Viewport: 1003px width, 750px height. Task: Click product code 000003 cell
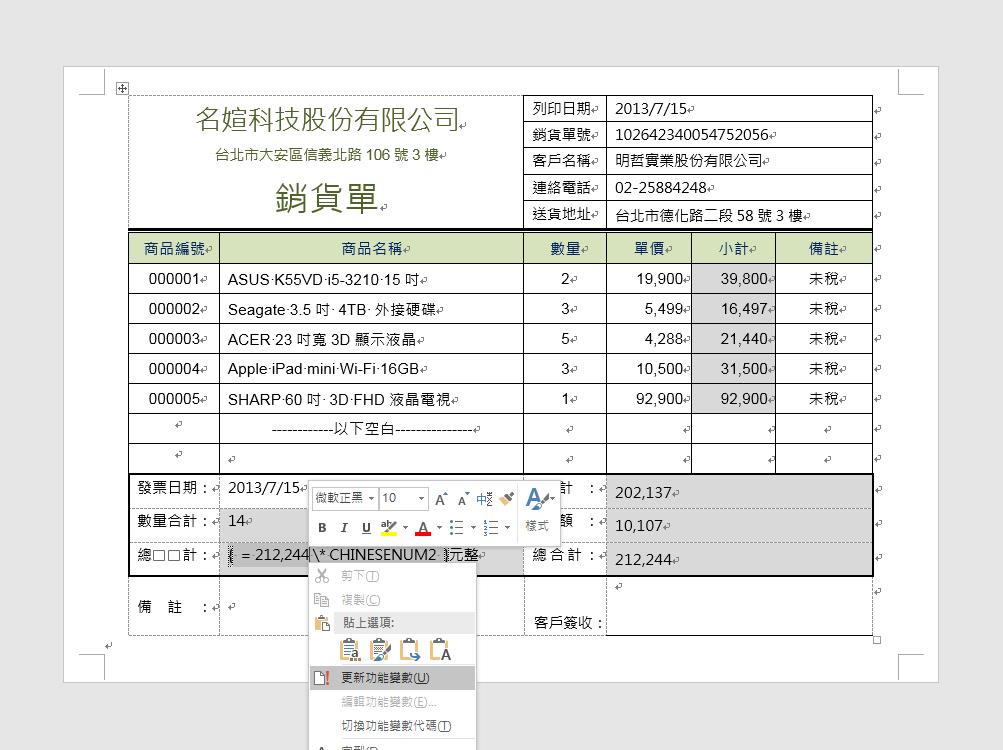coord(174,339)
